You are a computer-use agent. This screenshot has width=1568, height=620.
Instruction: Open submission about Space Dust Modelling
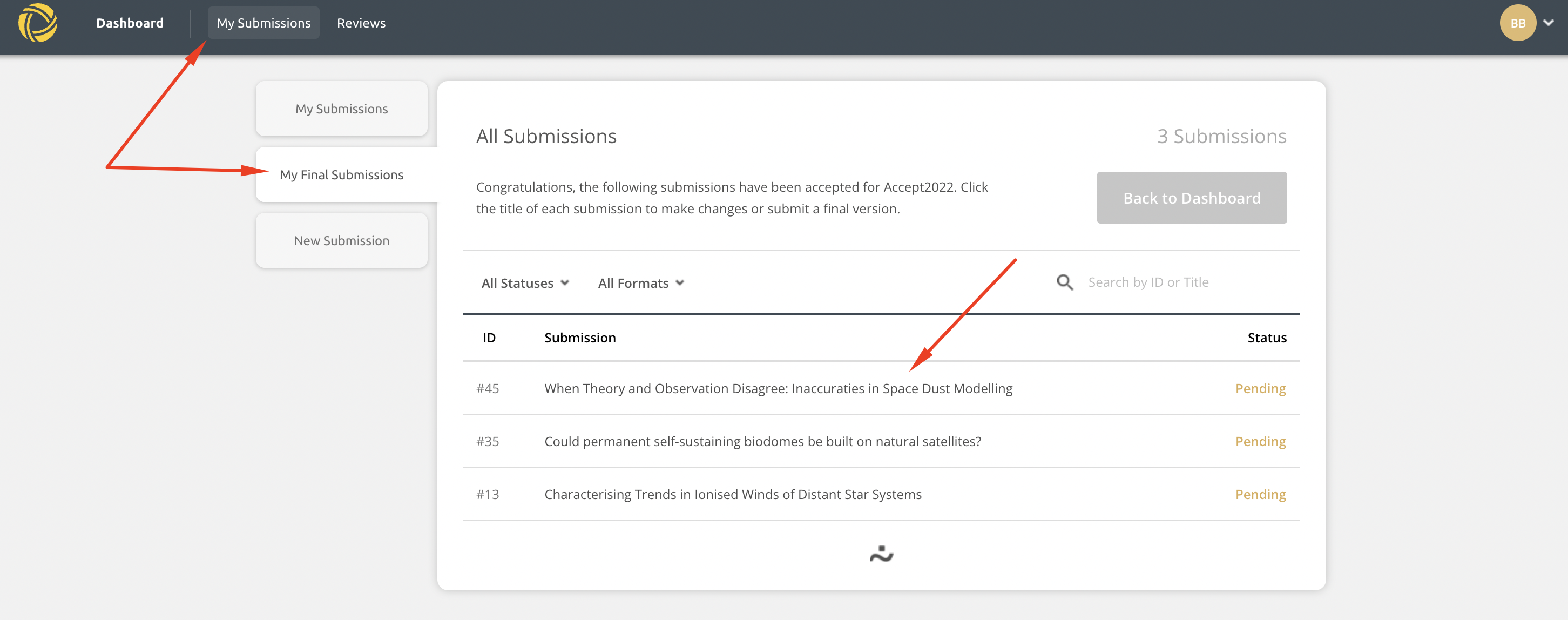pyautogui.click(x=778, y=388)
